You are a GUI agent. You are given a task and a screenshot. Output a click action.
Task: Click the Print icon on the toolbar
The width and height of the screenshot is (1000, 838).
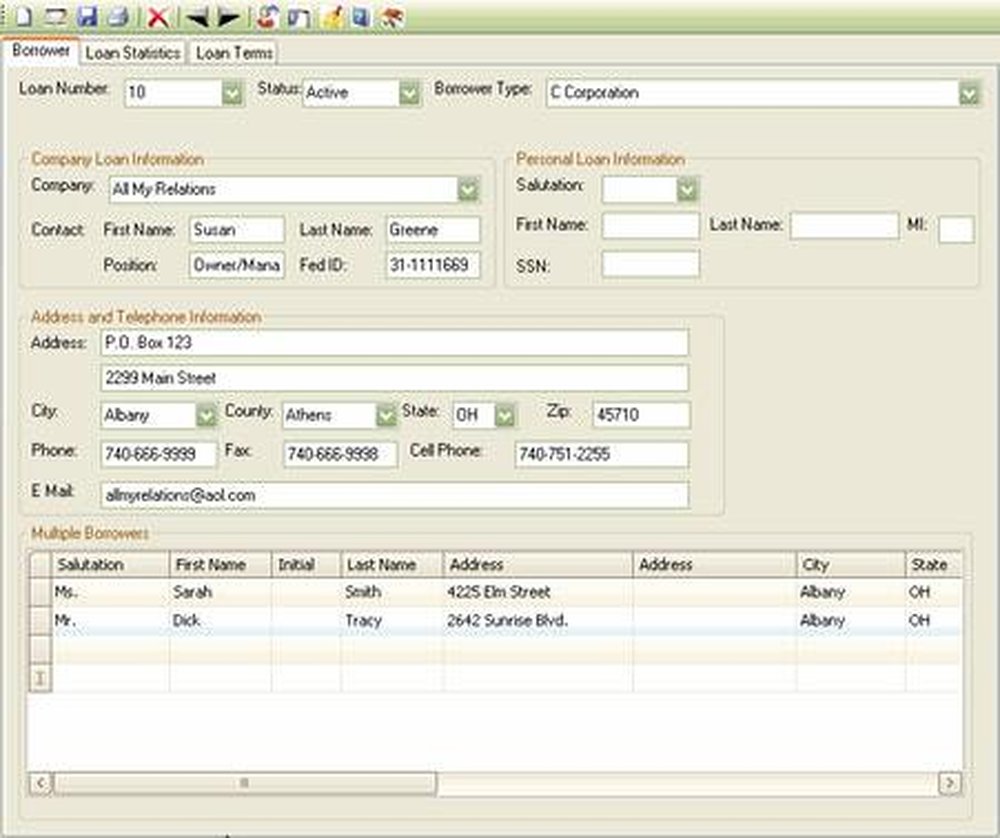pos(118,14)
